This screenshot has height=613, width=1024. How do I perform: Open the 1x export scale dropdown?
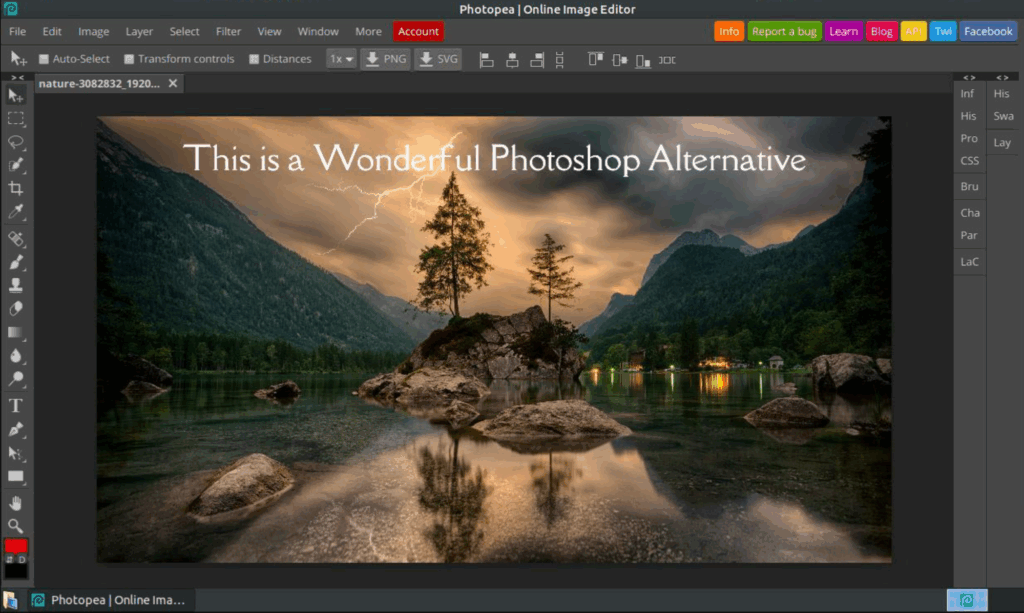(341, 59)
